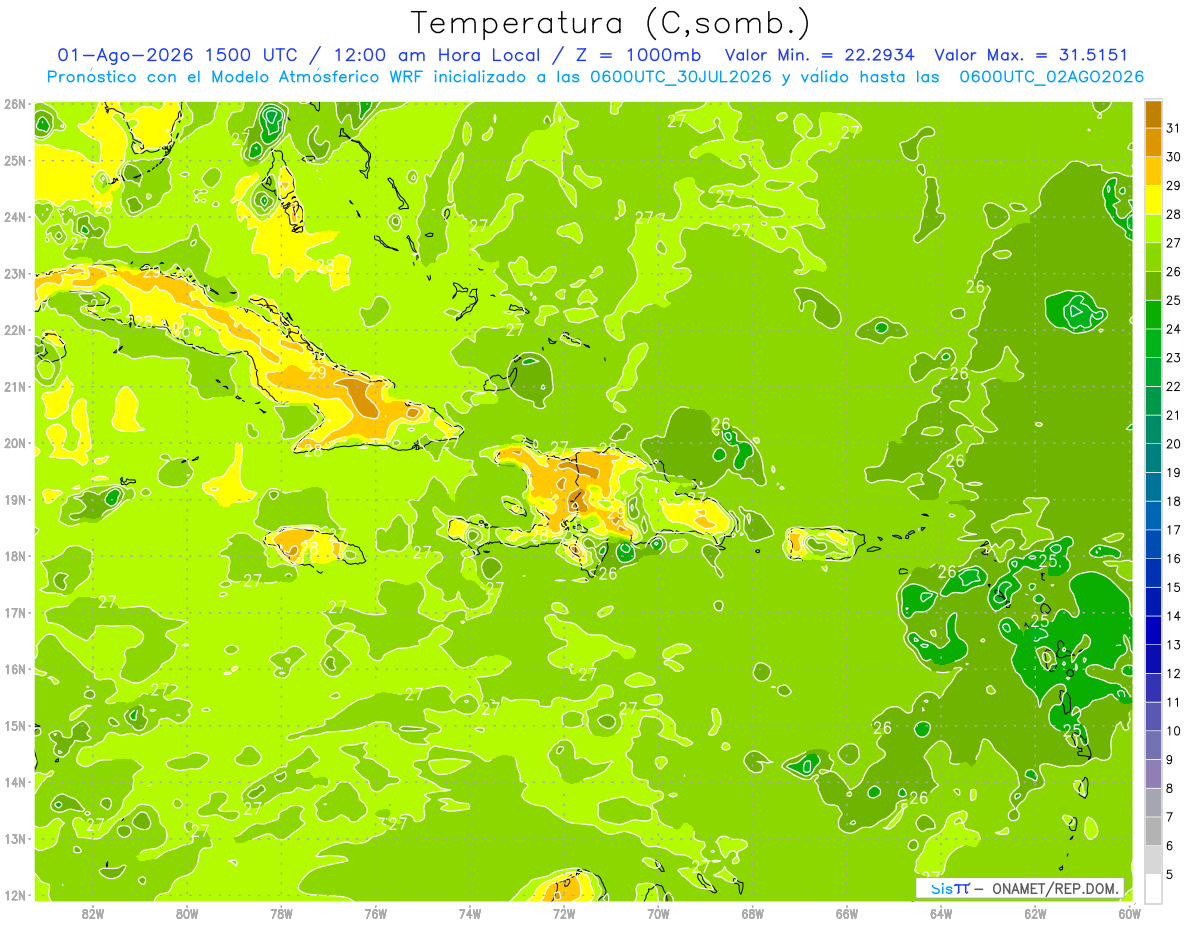Screen dimensions: 1200x927
Task: Click legend scale value "22"
Action: coord(1173,386)
